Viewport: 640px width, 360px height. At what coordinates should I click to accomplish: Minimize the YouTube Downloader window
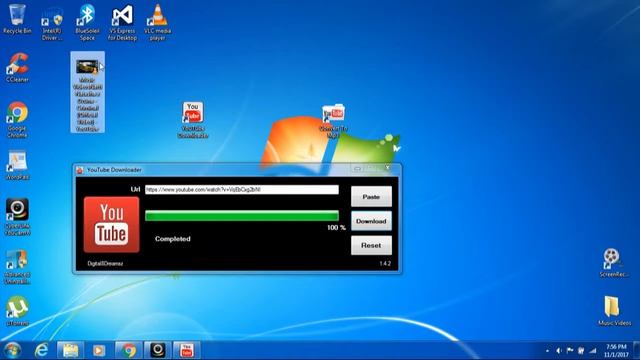357,168
